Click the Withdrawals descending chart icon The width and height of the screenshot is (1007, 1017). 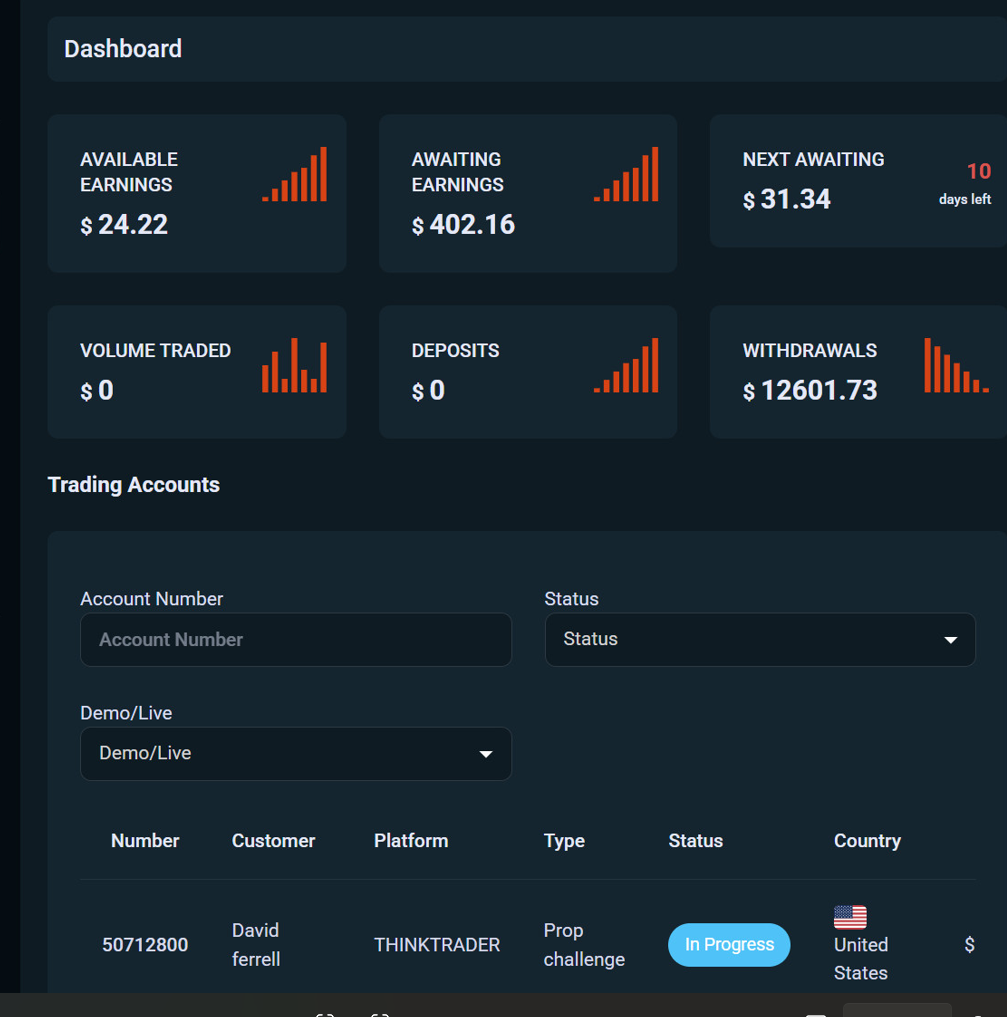click(x=956, y=365)
